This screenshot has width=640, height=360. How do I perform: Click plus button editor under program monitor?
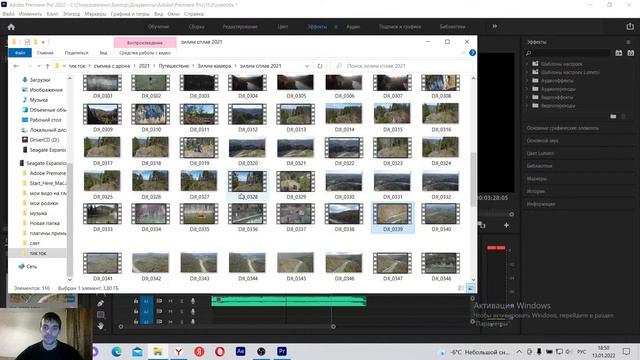506,225
